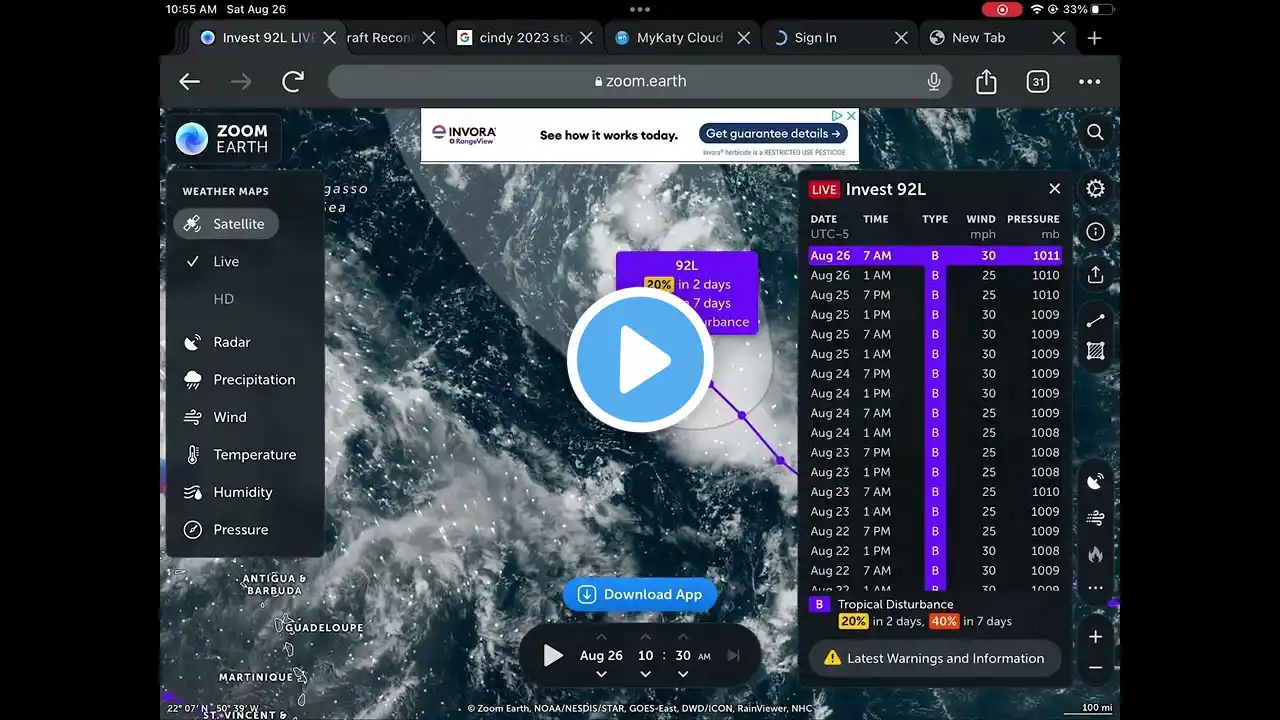The image size is (1280, 720).
Task: Open Safari share sheet
Action: (986, 81)
